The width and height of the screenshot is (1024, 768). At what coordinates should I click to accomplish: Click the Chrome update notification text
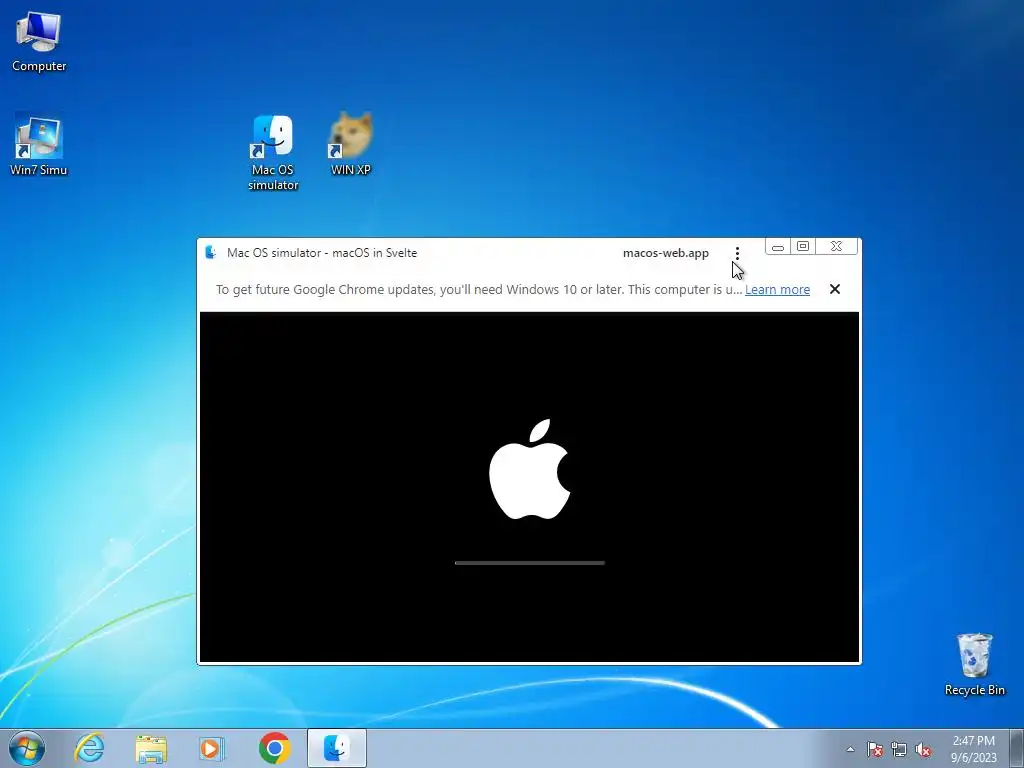(x=479, y=289)
